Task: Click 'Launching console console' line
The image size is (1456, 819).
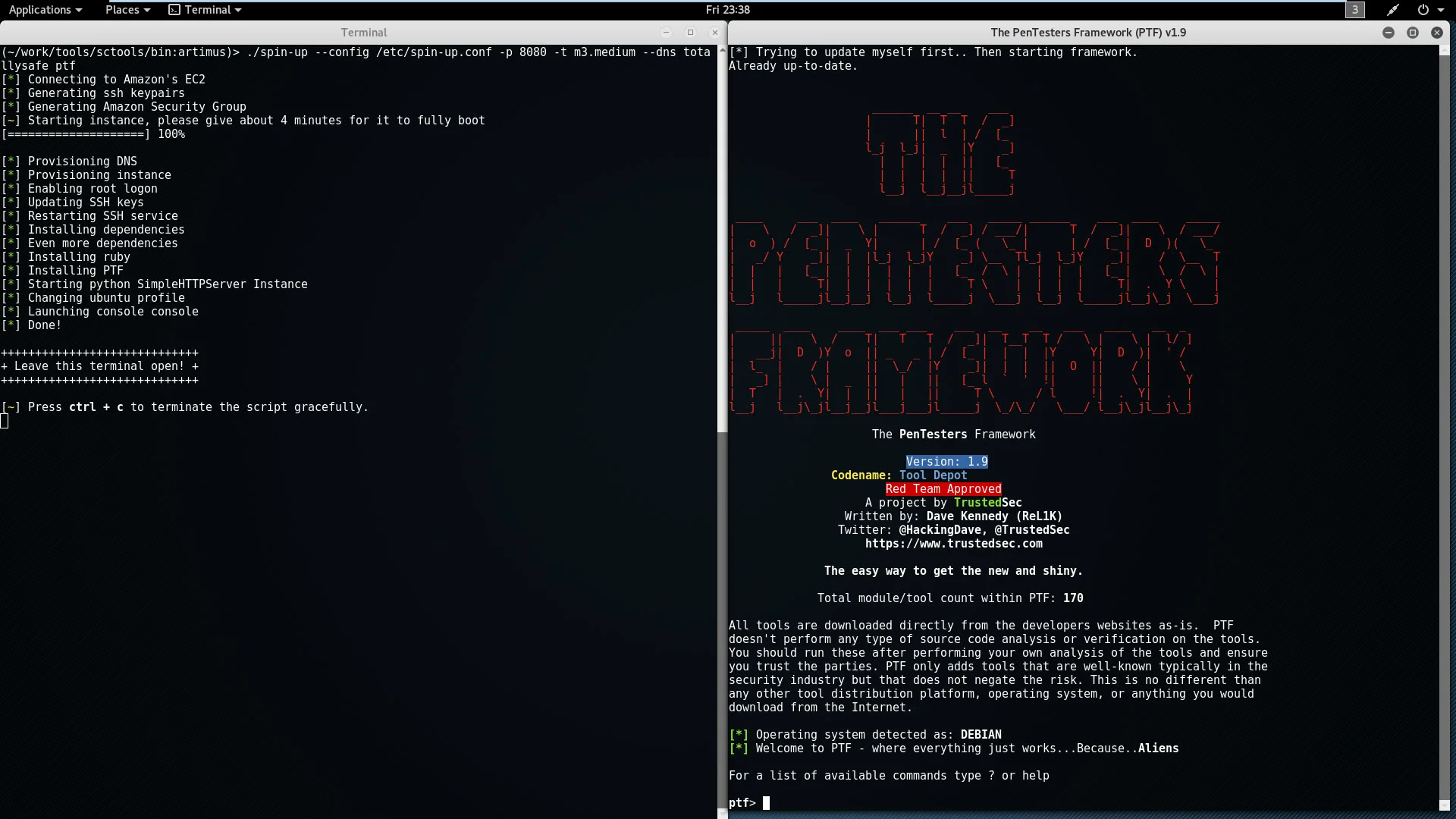Action: click(100, 312)
